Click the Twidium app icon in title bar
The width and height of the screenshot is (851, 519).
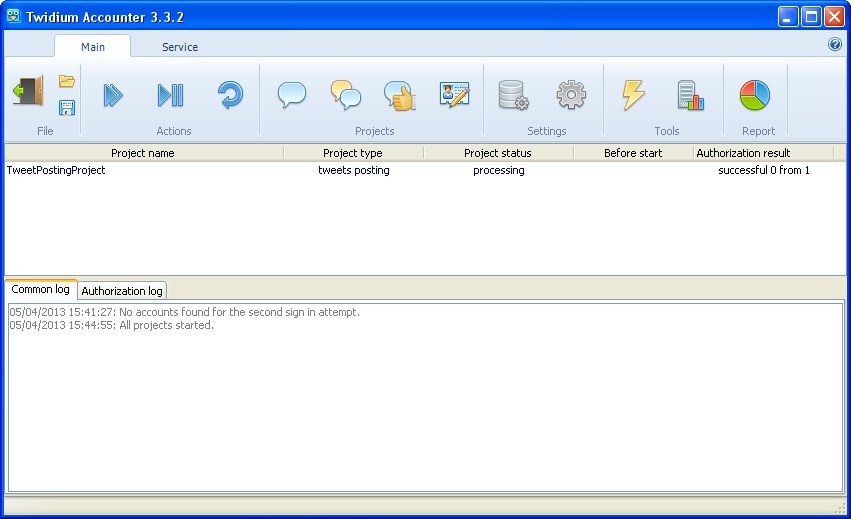point(13,16)
